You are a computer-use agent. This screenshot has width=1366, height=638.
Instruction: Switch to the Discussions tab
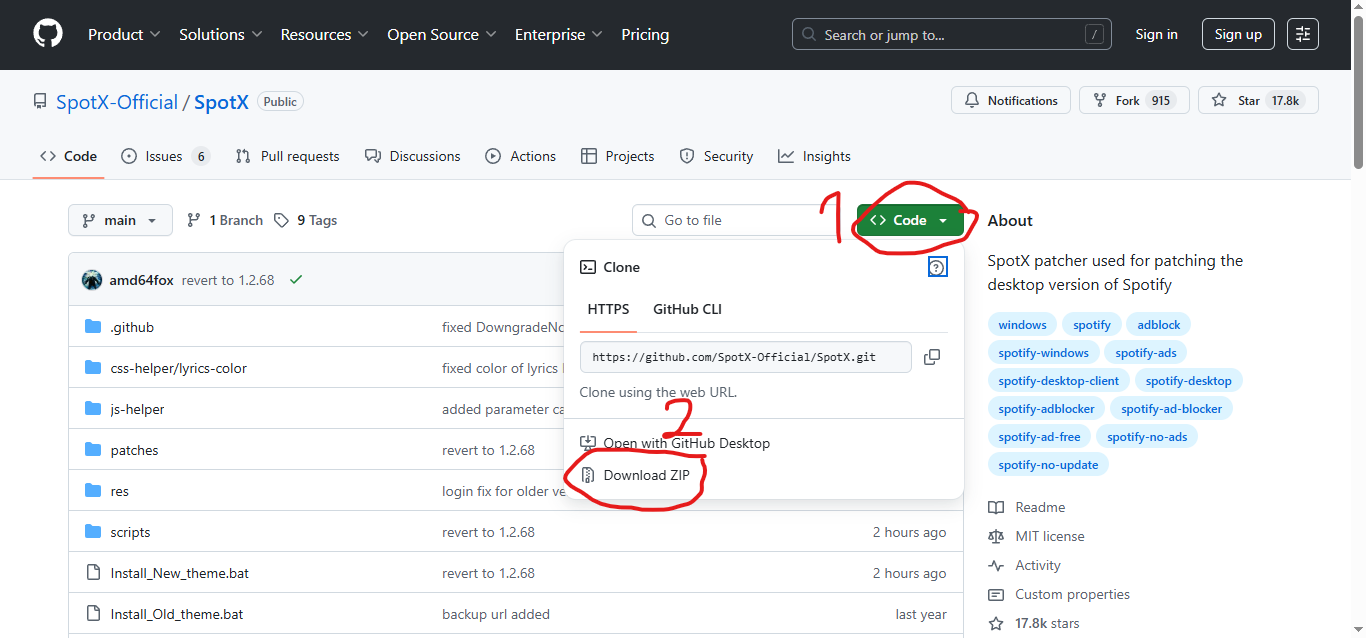click(x=413, y=156)
